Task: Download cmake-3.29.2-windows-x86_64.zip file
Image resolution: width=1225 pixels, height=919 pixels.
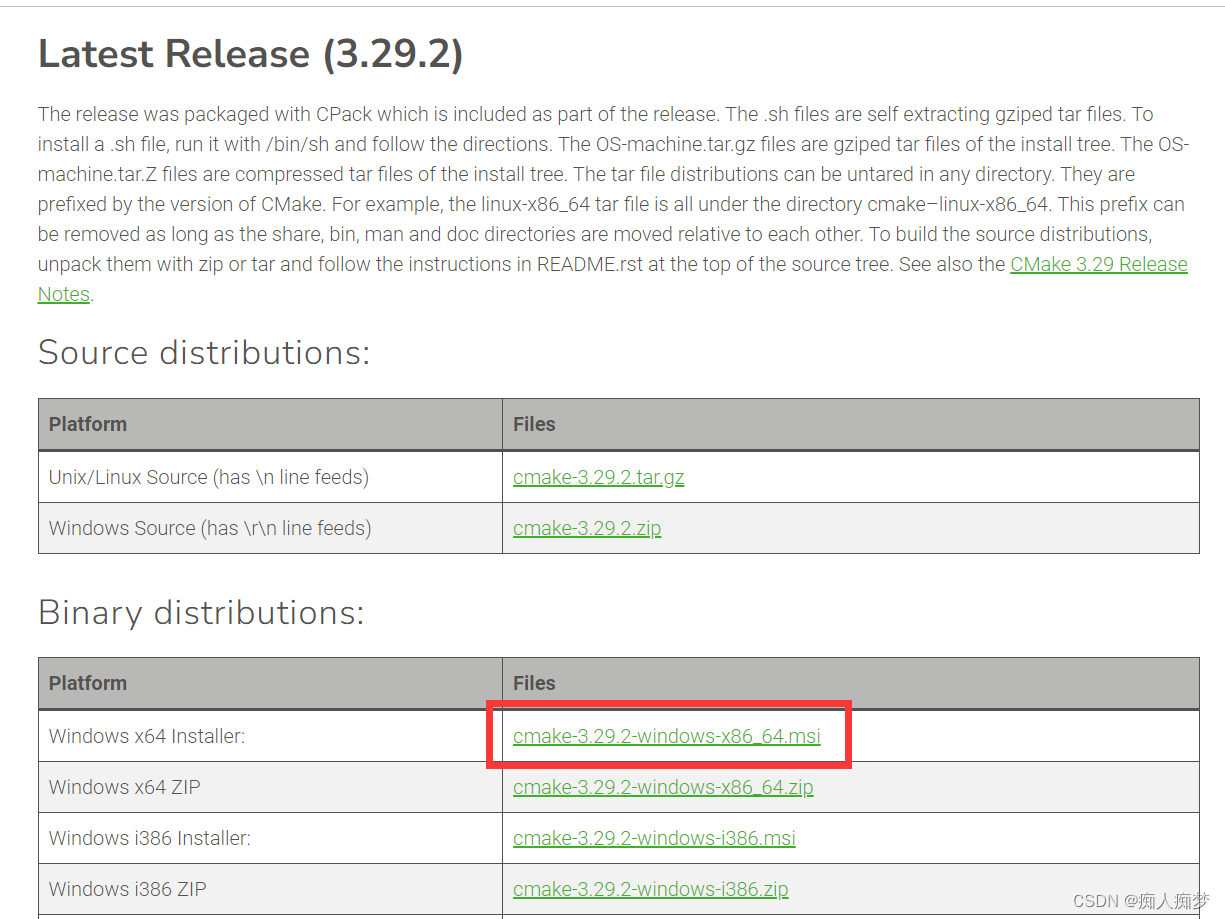Action: point(663,787)
